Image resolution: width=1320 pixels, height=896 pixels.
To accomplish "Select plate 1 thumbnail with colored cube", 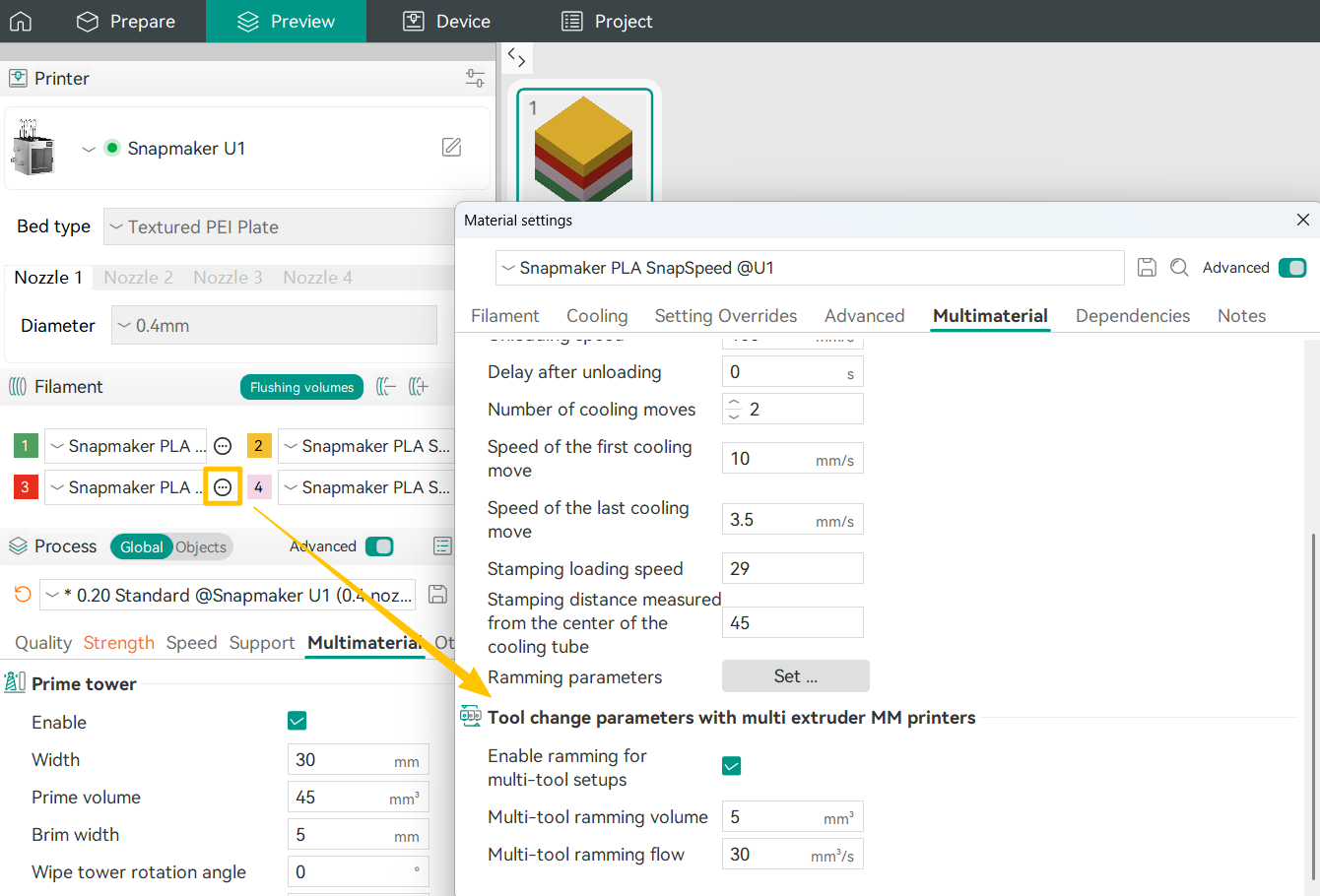I will pyautogui.click(x=584, y=146).
